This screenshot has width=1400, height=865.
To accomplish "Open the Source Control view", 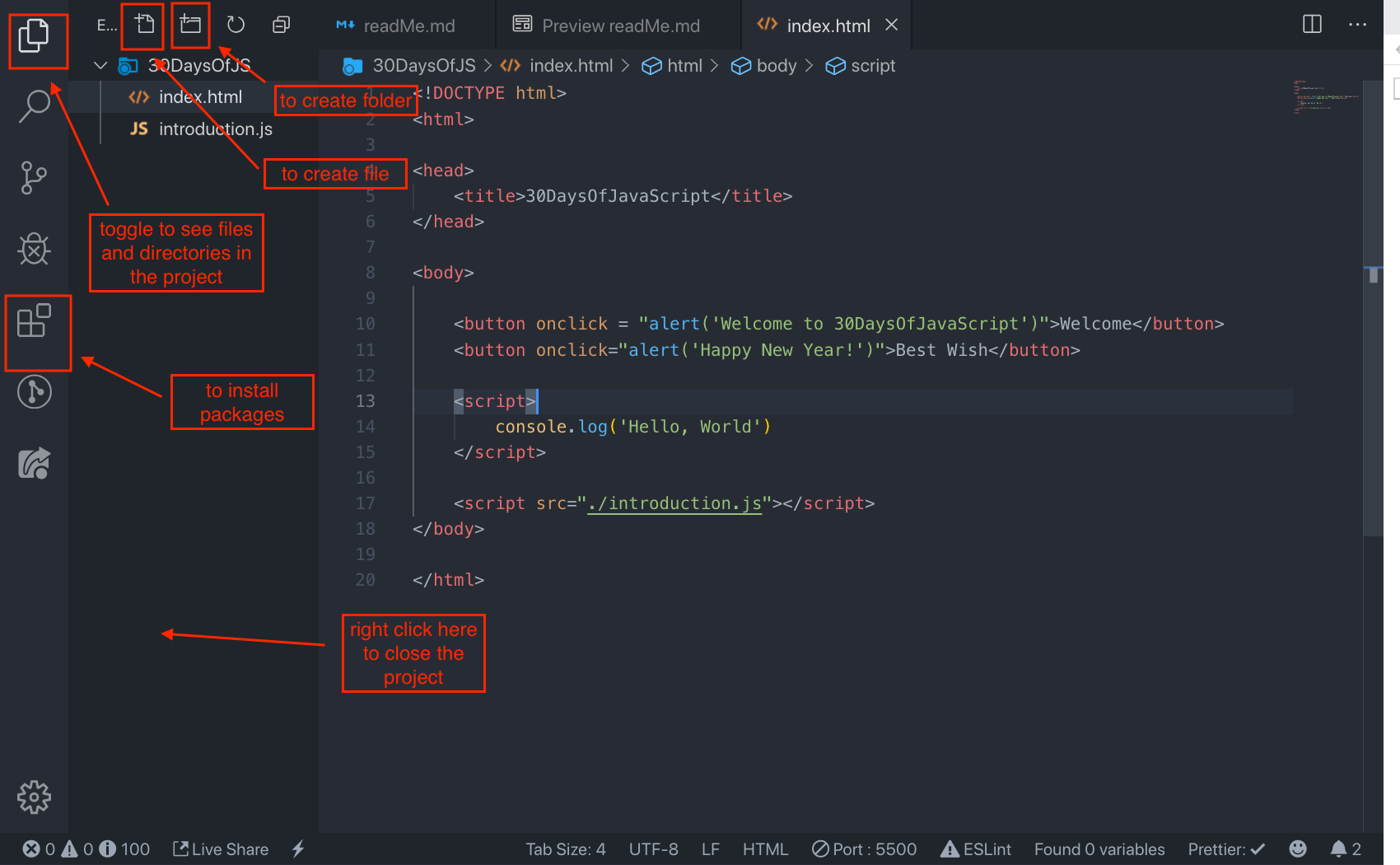I will 35,177.
